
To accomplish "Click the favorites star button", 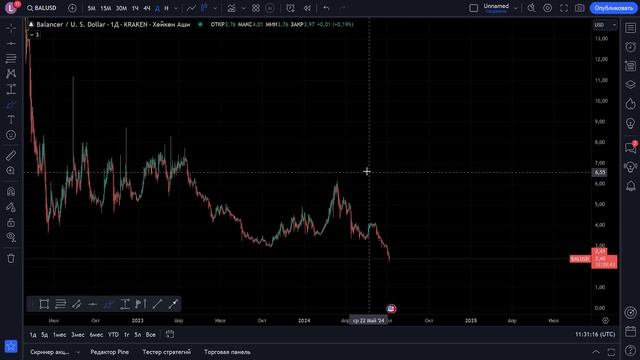I will pyautogui.click(x=11, y=346).
